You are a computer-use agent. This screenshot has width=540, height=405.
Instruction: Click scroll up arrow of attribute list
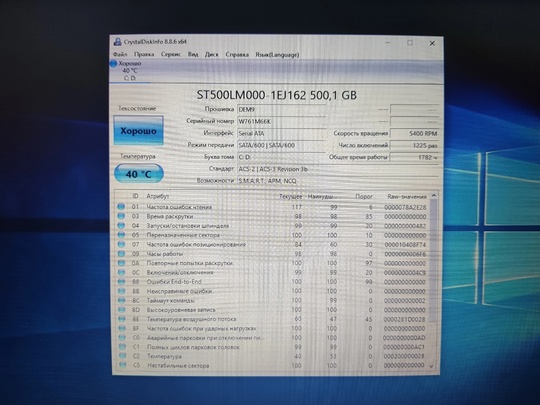point(434,196)
